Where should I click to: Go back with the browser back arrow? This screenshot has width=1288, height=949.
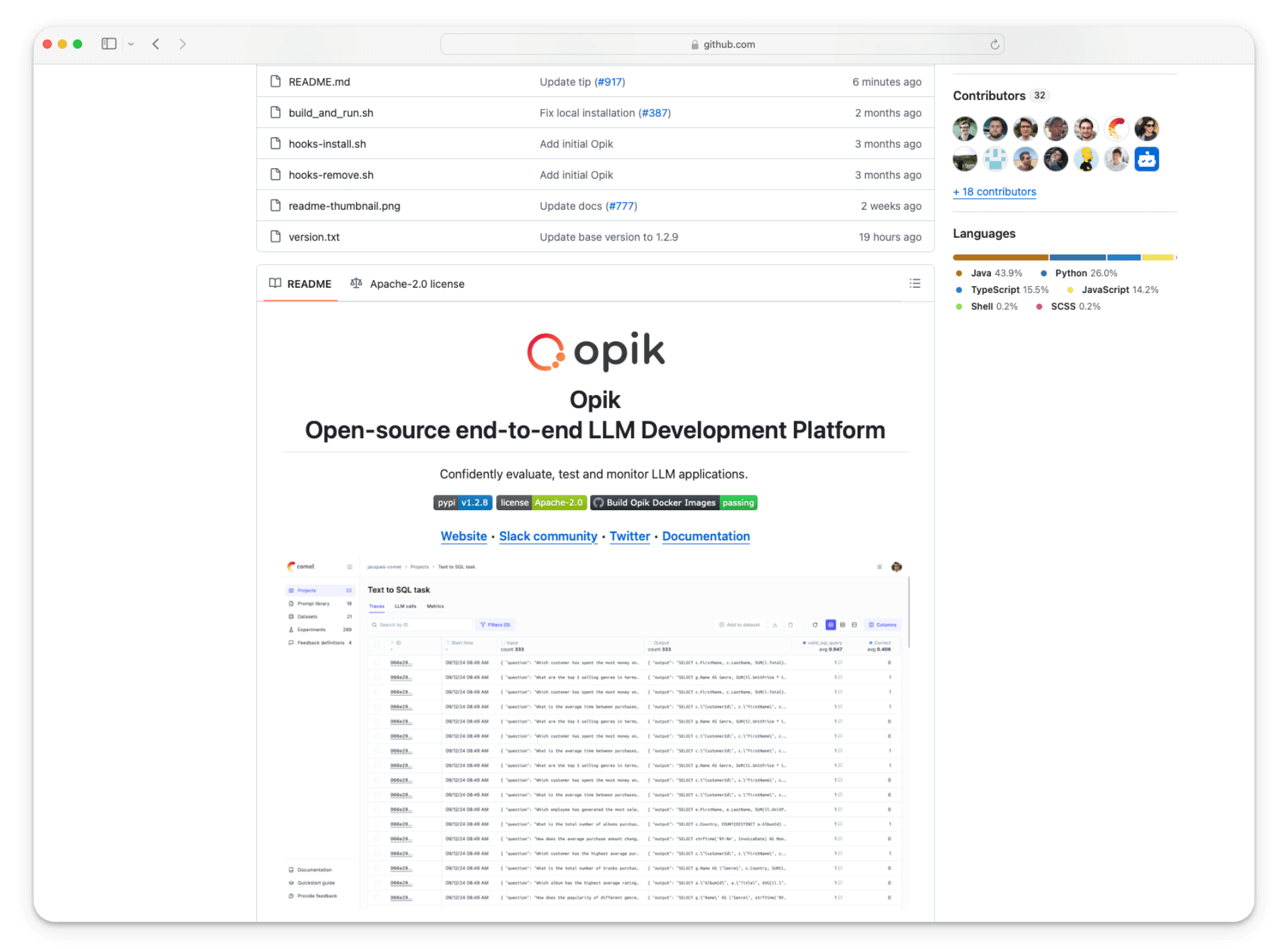(156, 44)
